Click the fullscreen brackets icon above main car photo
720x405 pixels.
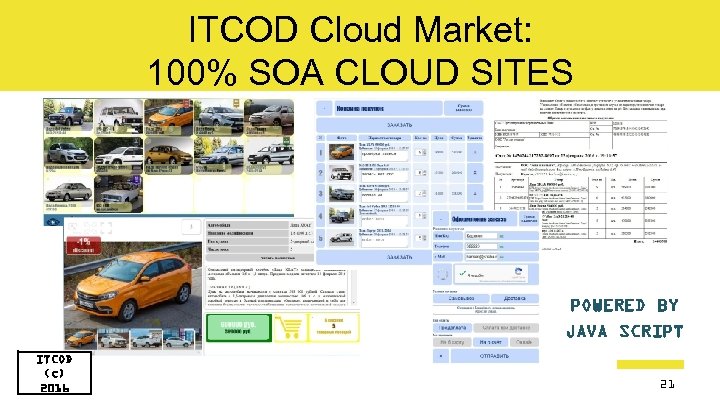tap(106, 227)
